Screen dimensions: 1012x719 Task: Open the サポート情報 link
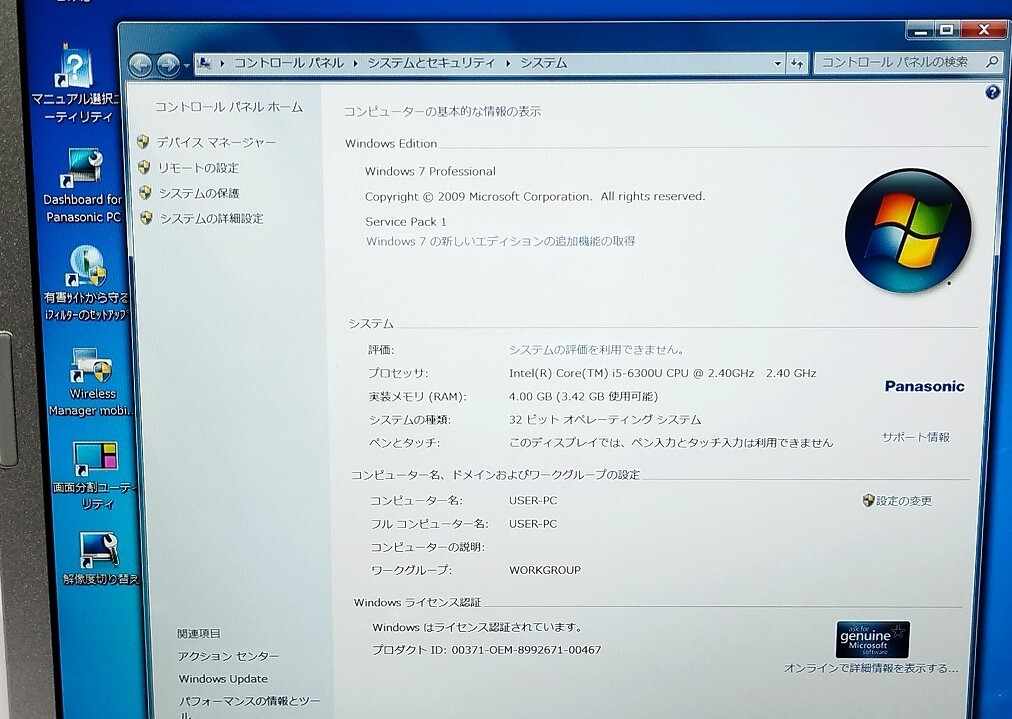pos(916,437)
